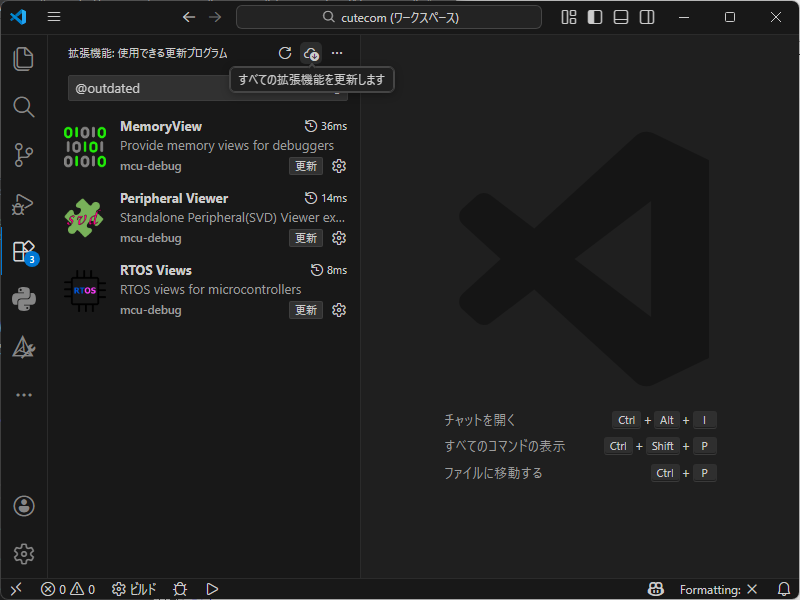Update the RTOS Views extension
Screen dimensions: 800x600
pyautogui.click(x=306, y=310)
